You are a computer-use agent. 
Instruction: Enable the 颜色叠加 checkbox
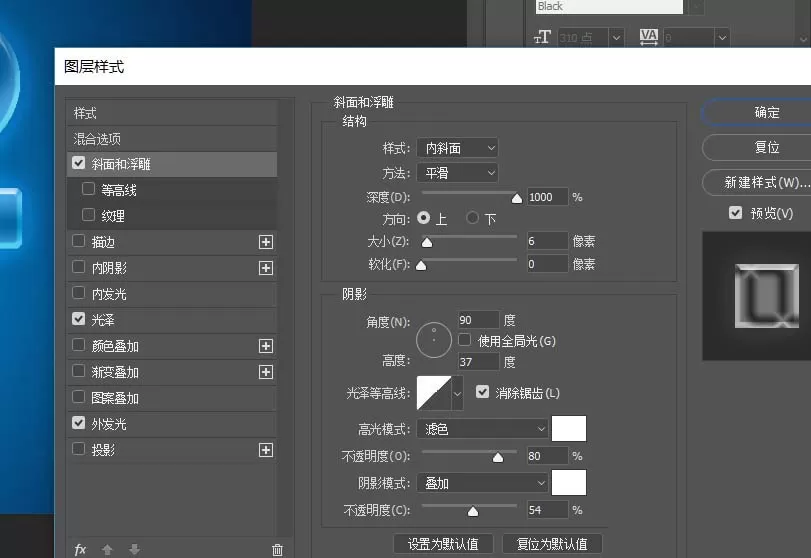pos(79,344)
